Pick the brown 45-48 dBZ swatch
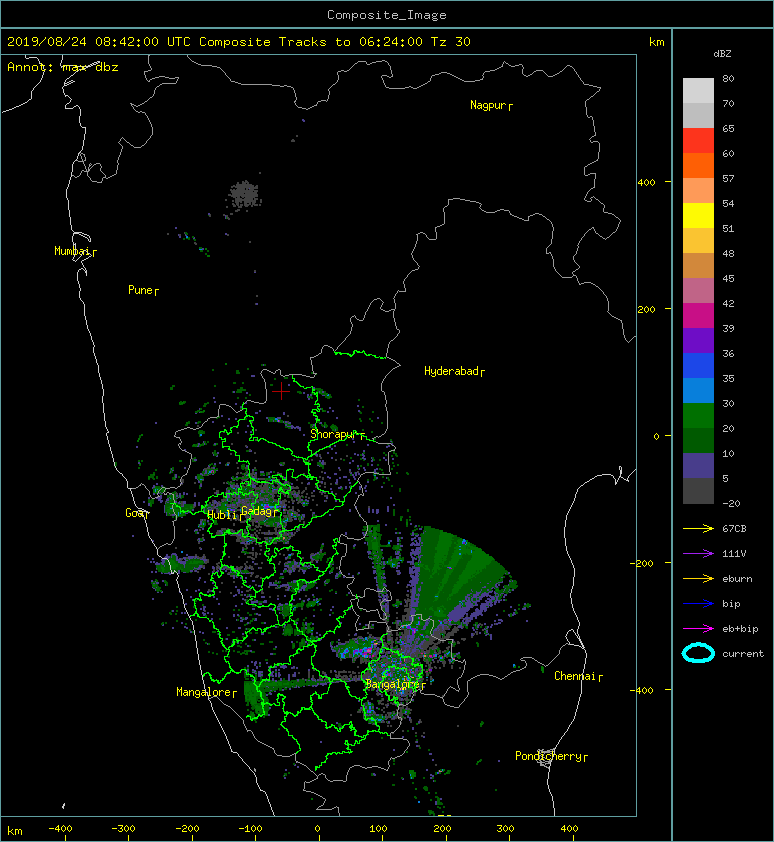Image resolution: width=774 pixels, height=842 pixels. click(x=698, y=265)
